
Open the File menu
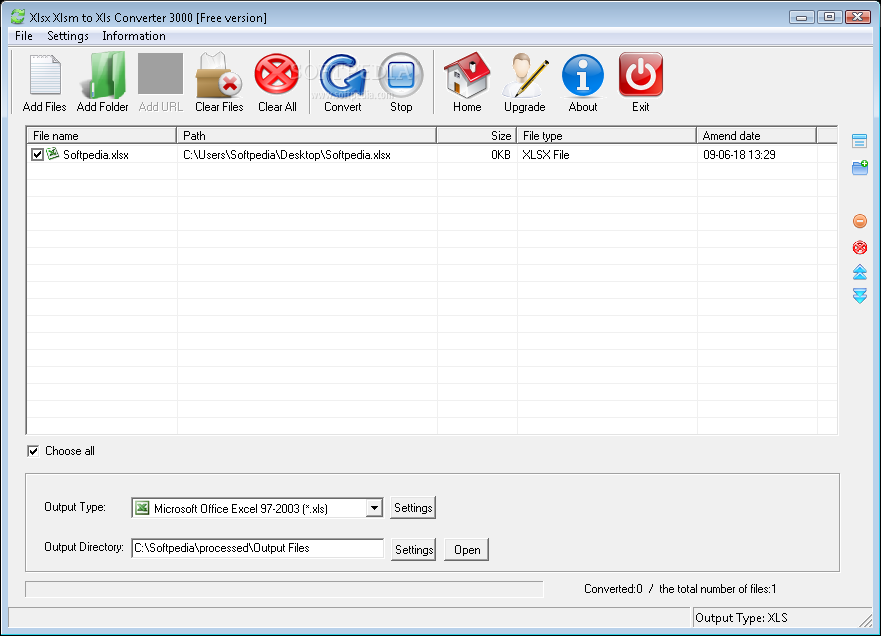pos(24,36)
